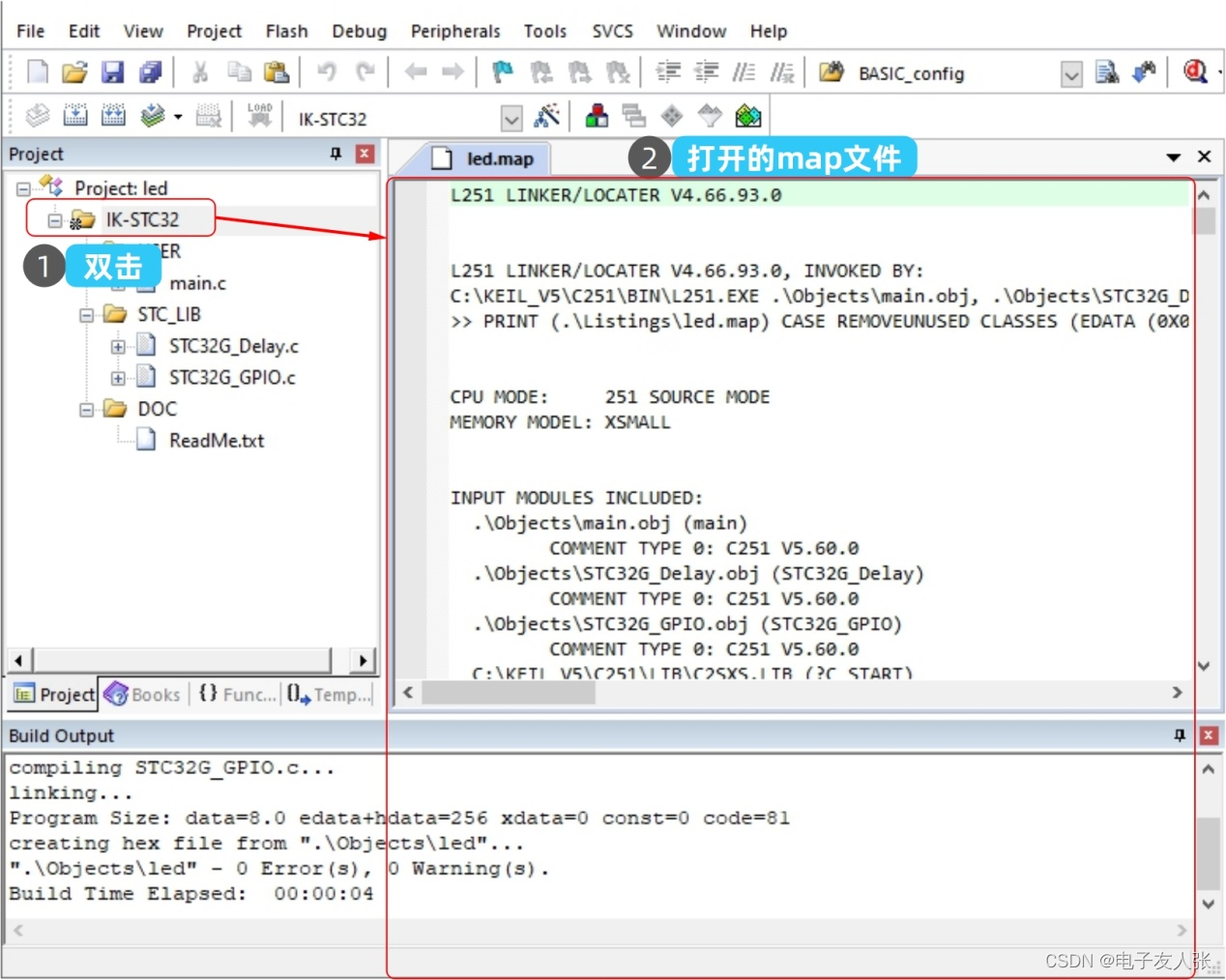Open the Pack Installer icon

pyautogui.click(x=747, y=117)
